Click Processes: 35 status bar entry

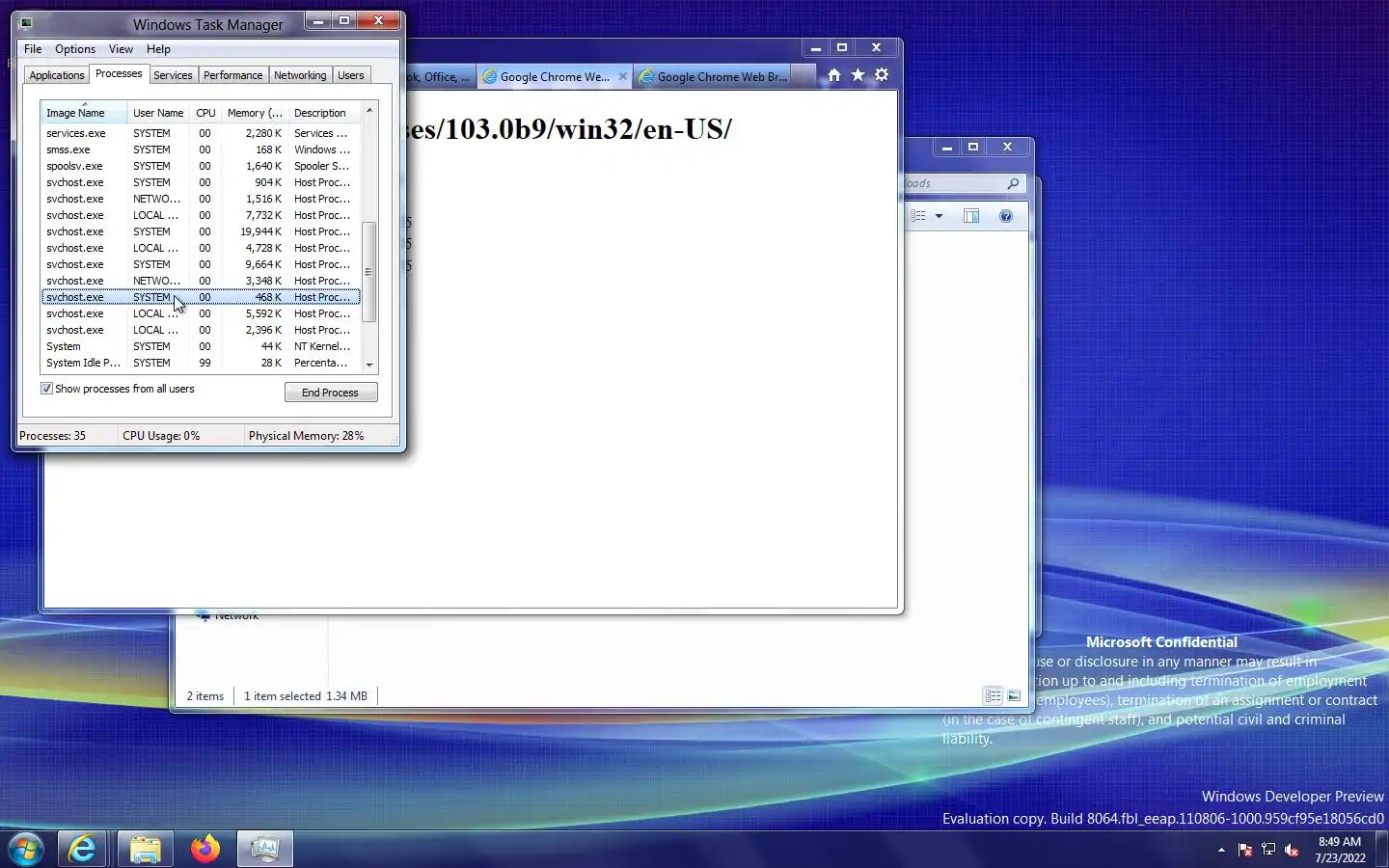[x=52, y=436]
